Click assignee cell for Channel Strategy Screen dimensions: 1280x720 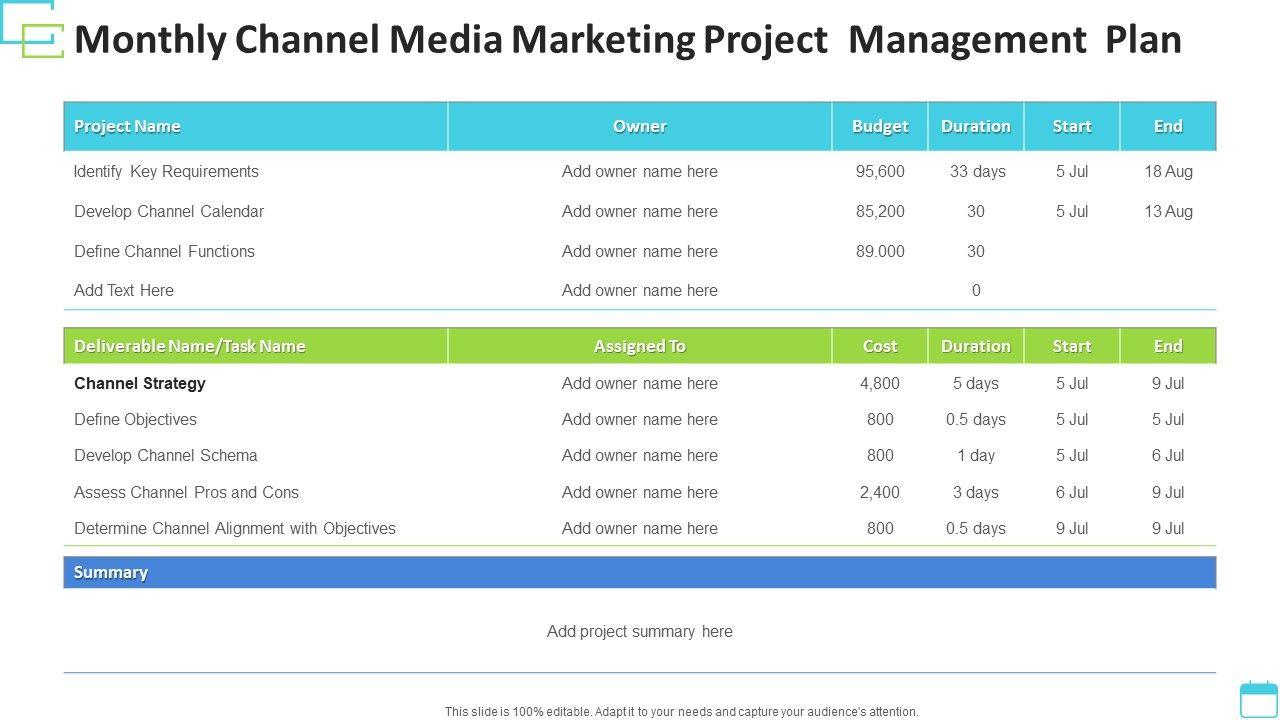640,383
